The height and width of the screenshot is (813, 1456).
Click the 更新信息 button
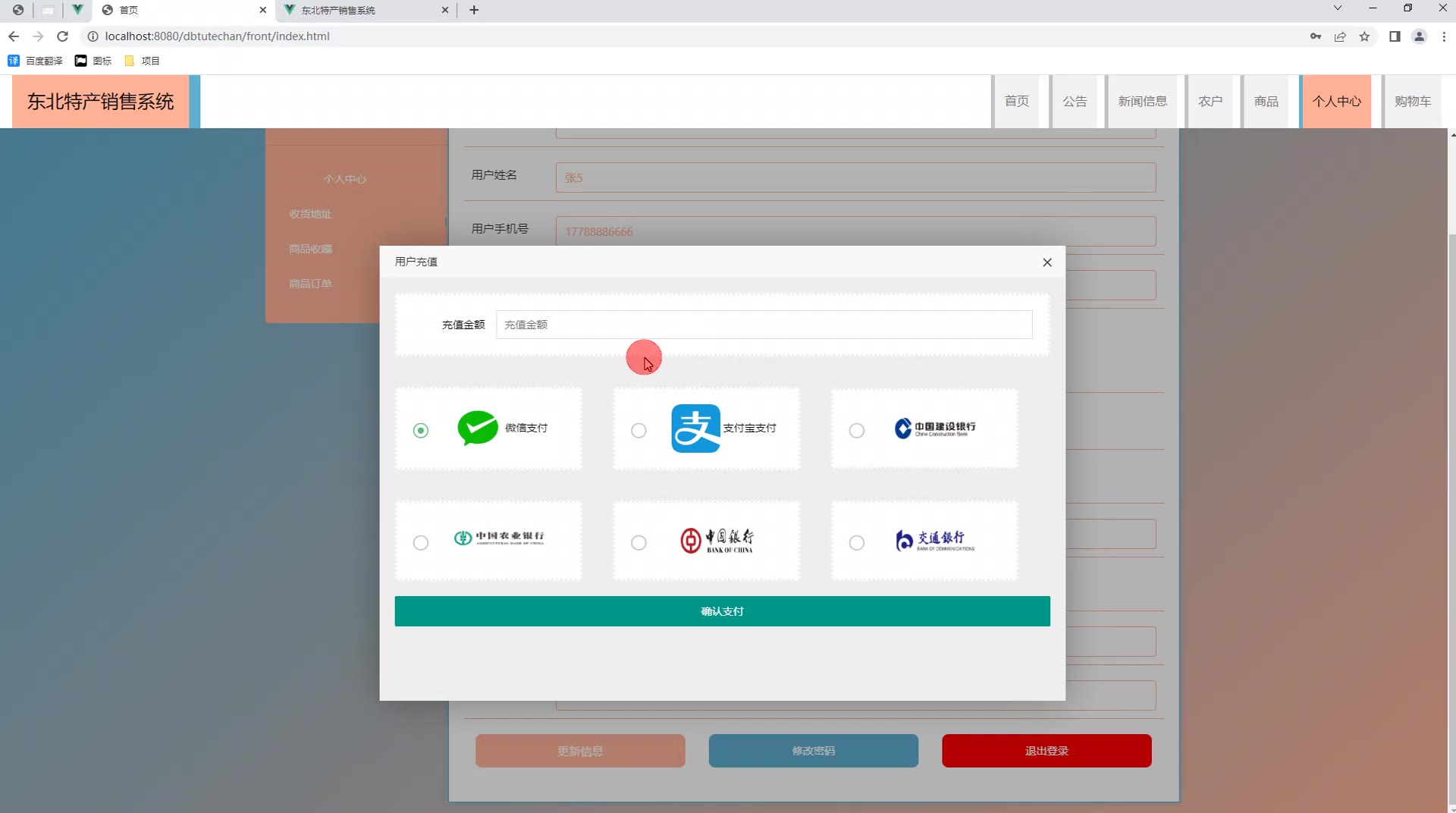point(580,751)
